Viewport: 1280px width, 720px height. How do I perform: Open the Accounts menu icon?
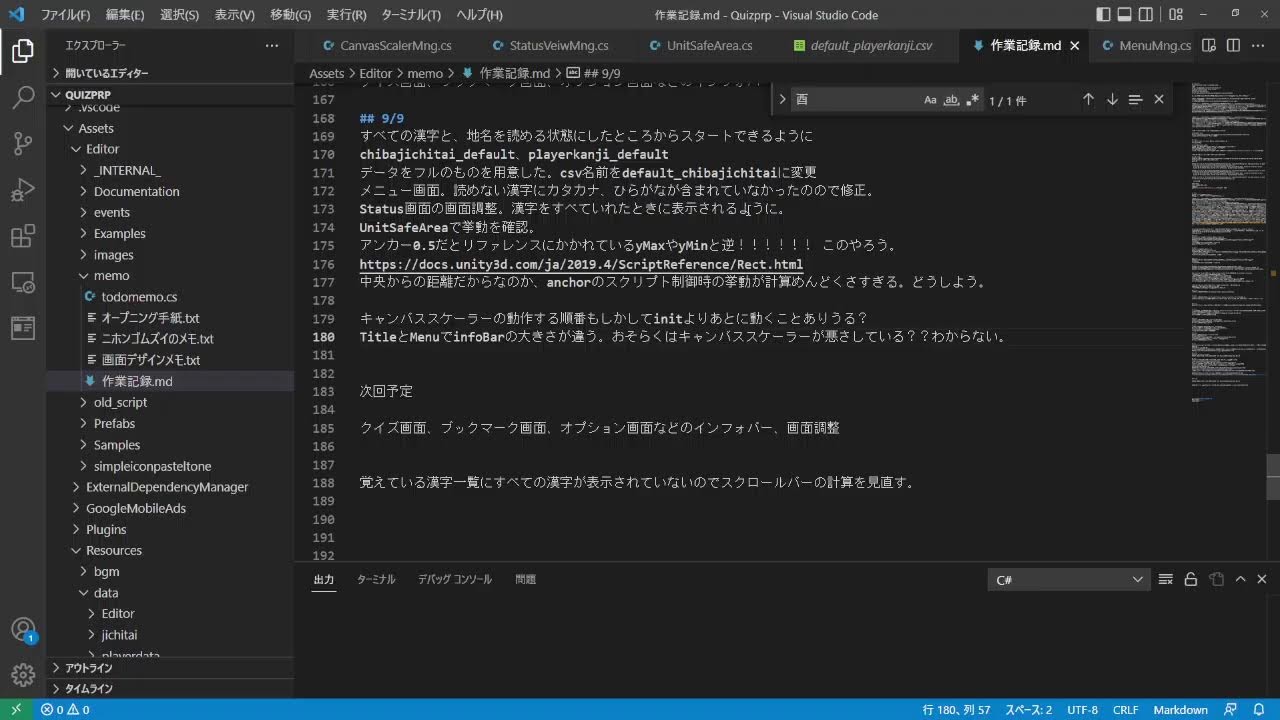(23, 629)
